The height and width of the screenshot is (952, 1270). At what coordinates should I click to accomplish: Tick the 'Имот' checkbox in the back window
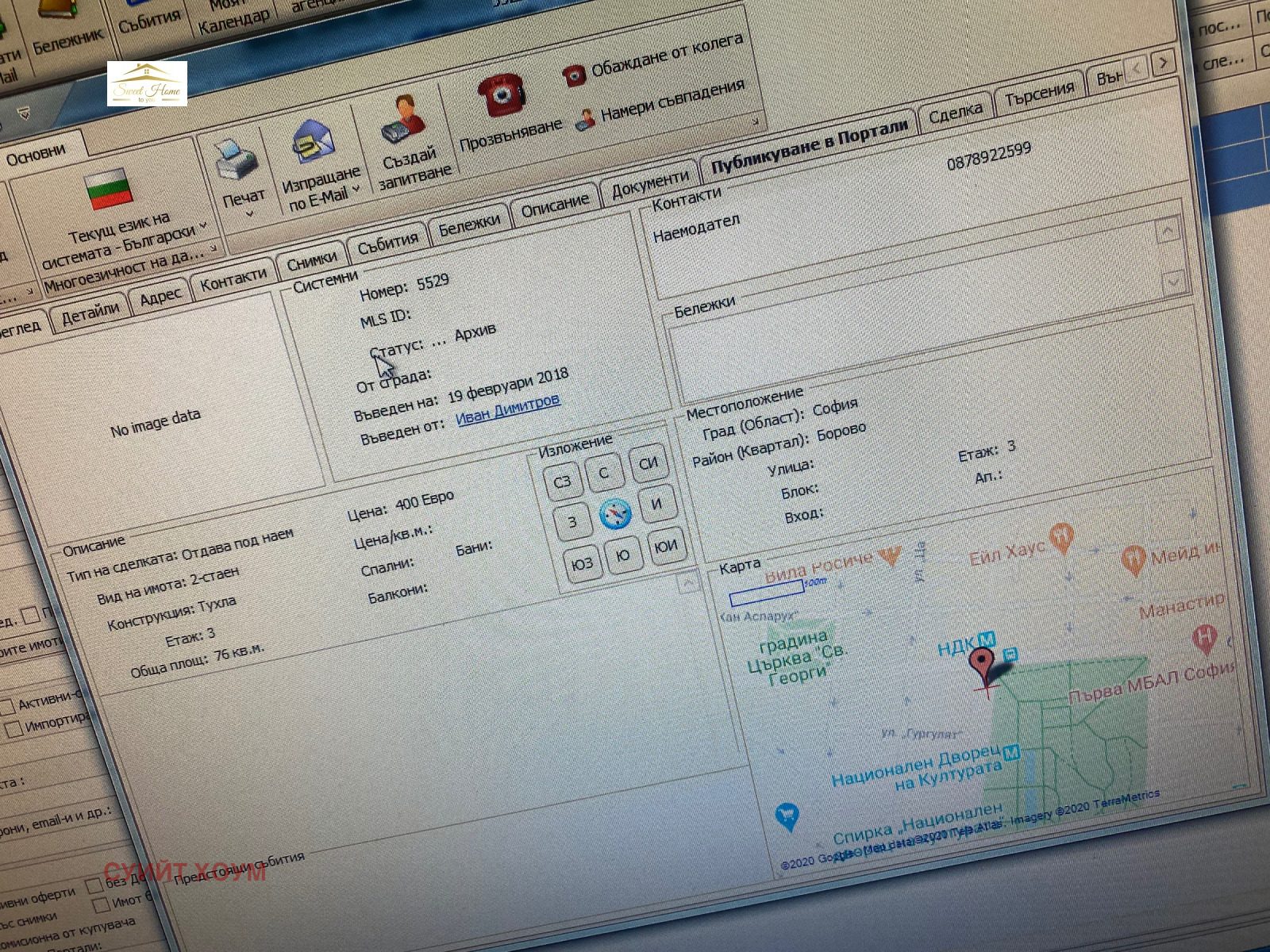(x=101, y=905)
